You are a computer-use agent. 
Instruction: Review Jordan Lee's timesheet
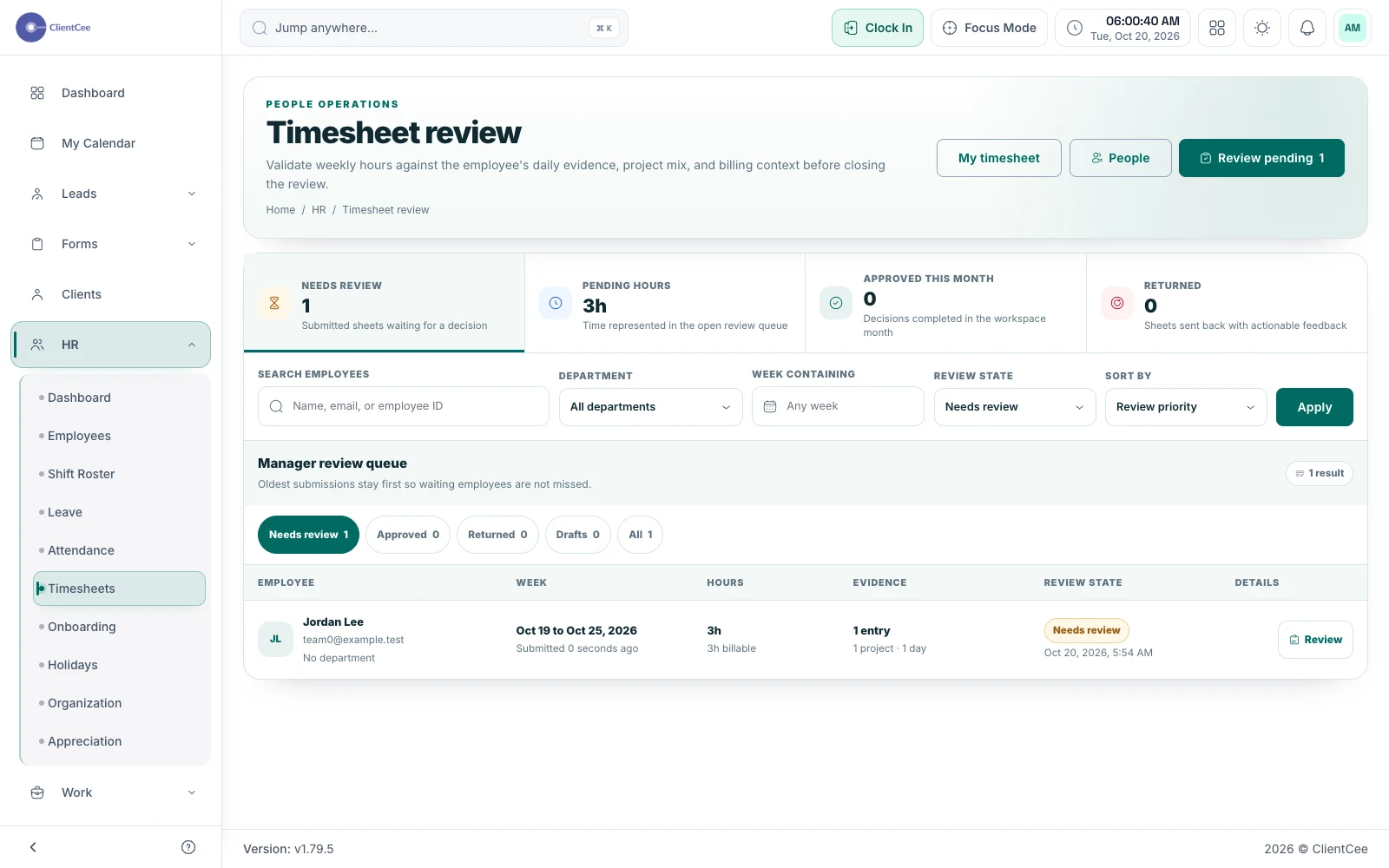(1315, 640)
